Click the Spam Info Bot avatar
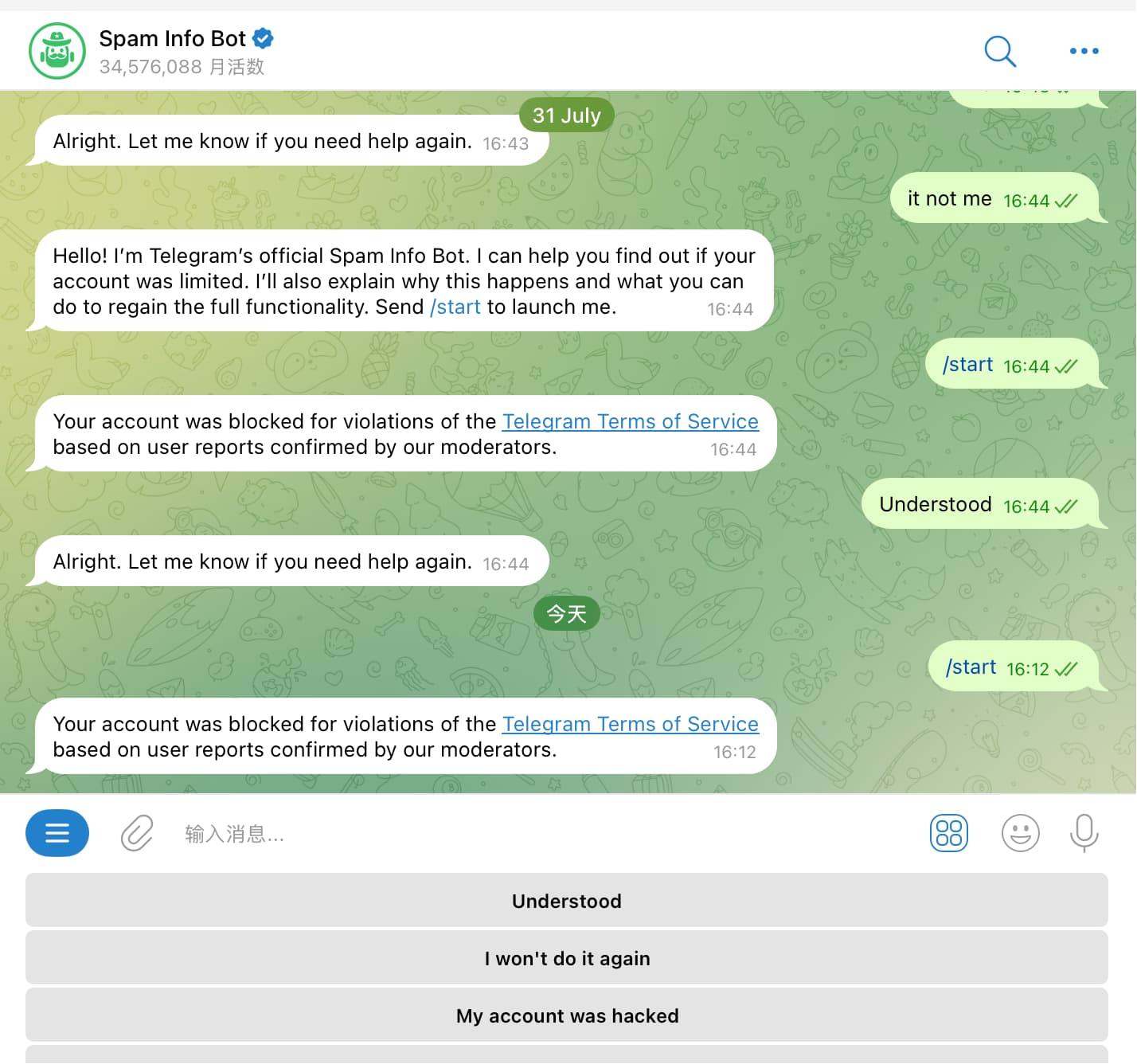1137x1064 pixels. pyautogui.click(x=57, y=51)
